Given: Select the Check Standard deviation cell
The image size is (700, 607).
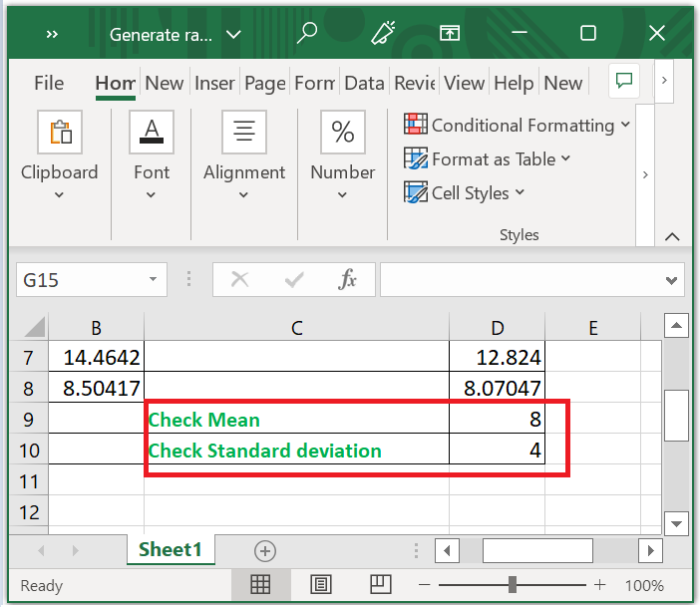Looking at the screenshot, I should 297,449.
